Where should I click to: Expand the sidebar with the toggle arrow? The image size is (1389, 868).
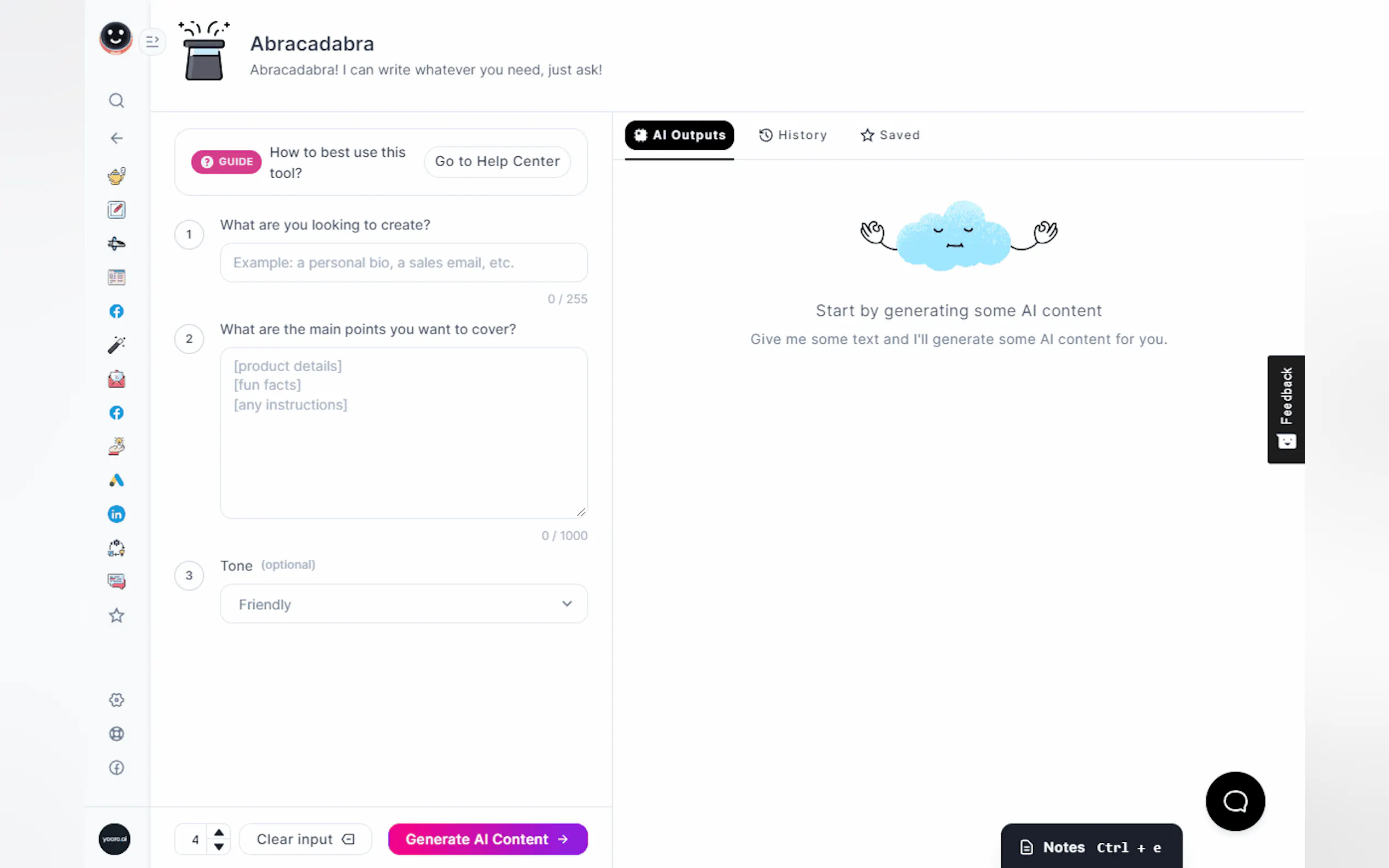coord(152,42)
